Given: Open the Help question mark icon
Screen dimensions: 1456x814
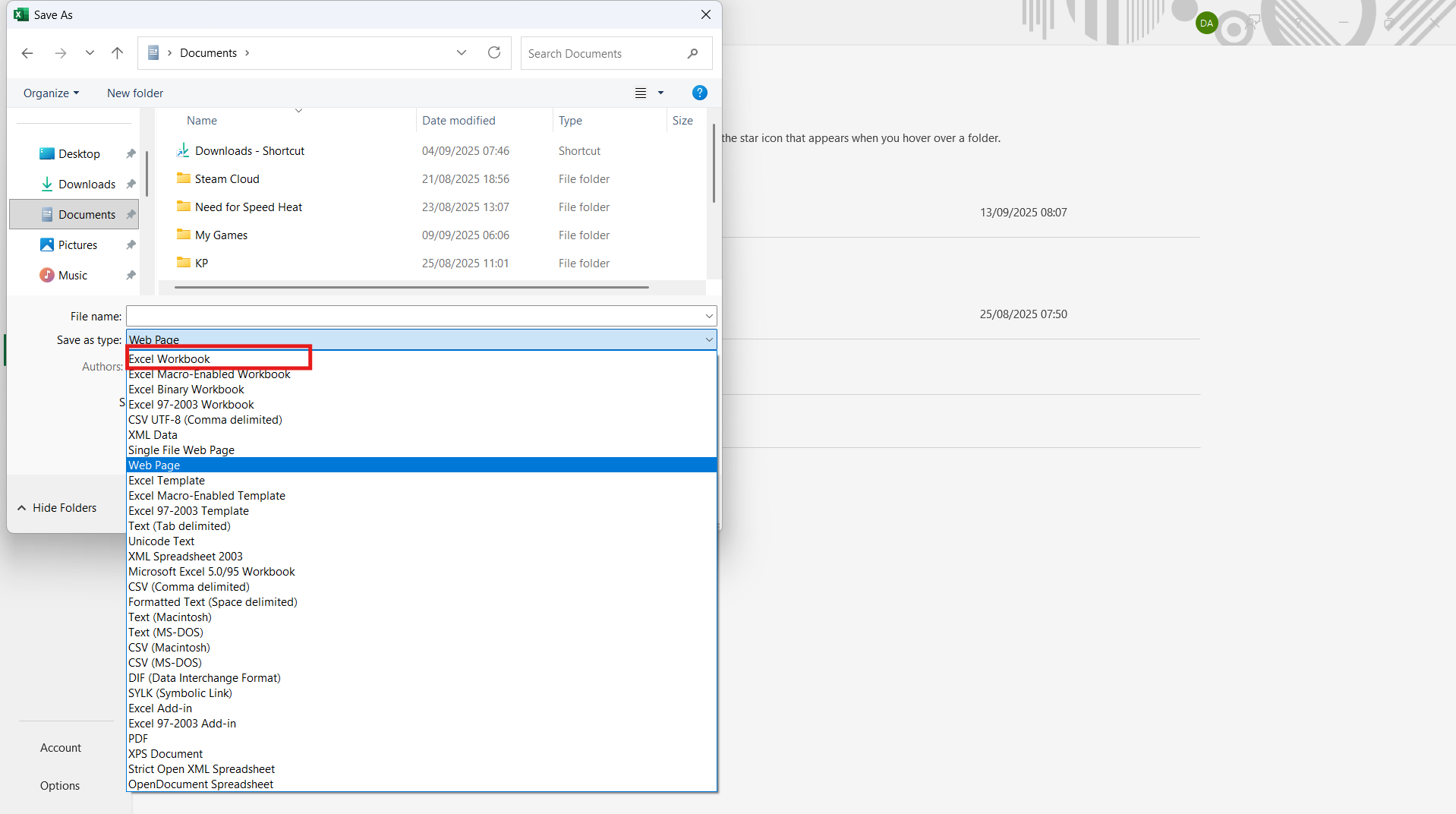Looking at the screenshot, I should pyautogui.click(x=699, y=93).
